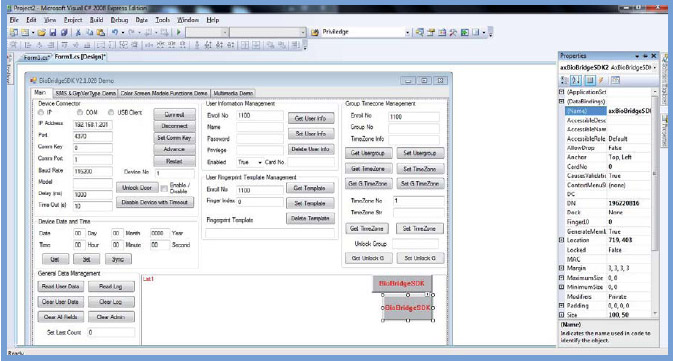Click the Connect button

click(175, 115)
